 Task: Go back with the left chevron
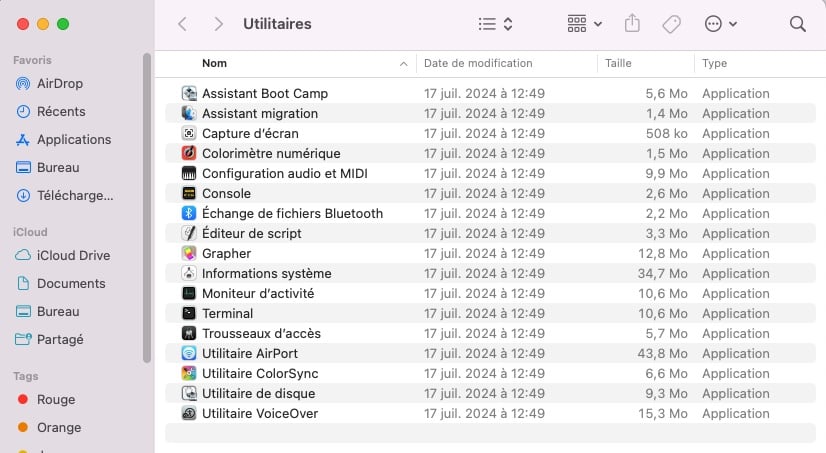coord(182,24)
